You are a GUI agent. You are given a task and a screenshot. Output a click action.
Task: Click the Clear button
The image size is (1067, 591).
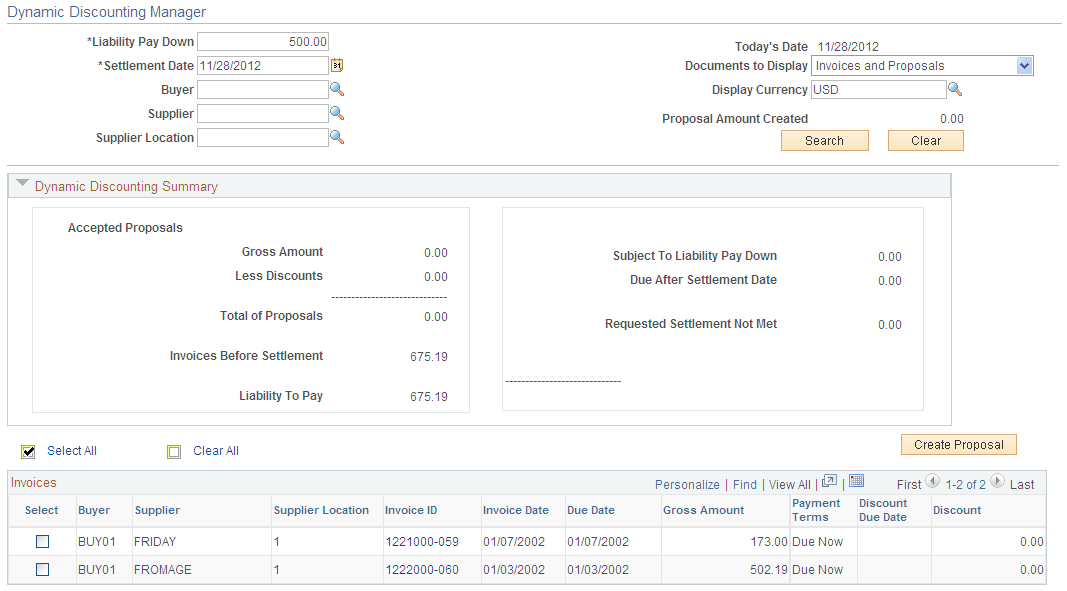click(925, 140)
